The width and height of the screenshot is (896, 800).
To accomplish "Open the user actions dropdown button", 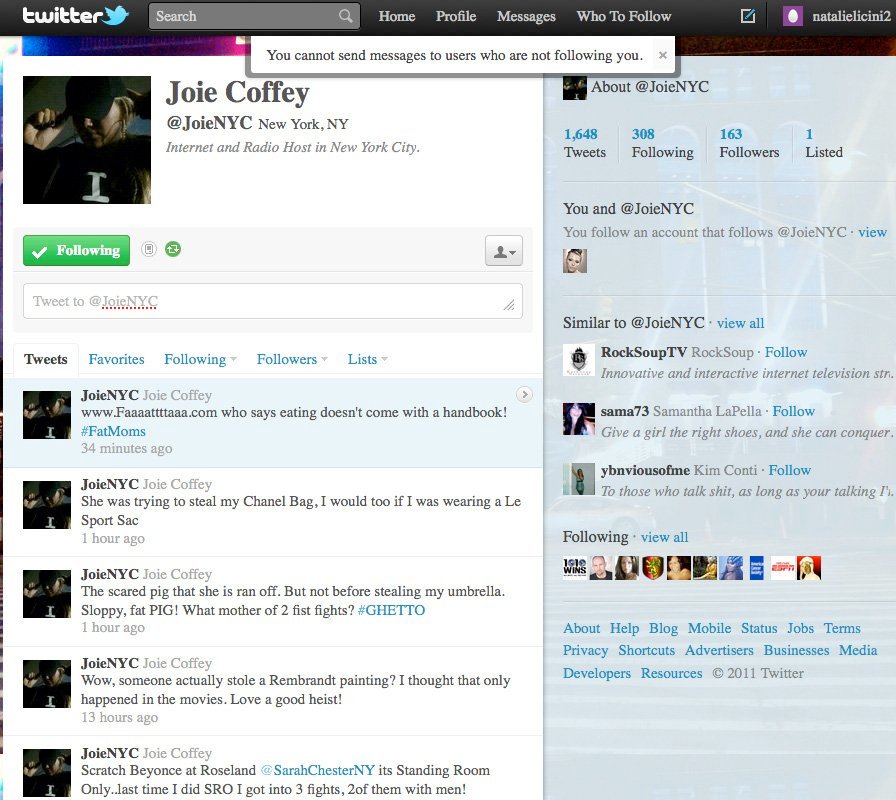I will pyautogui.click(x=504, y=250).
